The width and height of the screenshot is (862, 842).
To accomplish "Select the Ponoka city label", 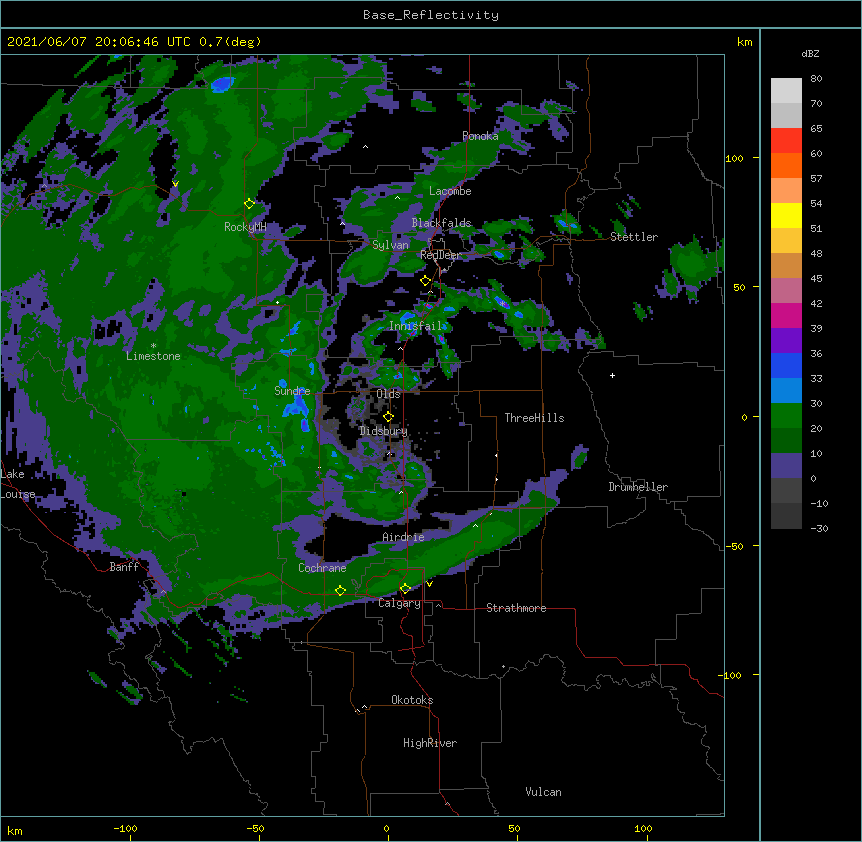I will (480, 136).
